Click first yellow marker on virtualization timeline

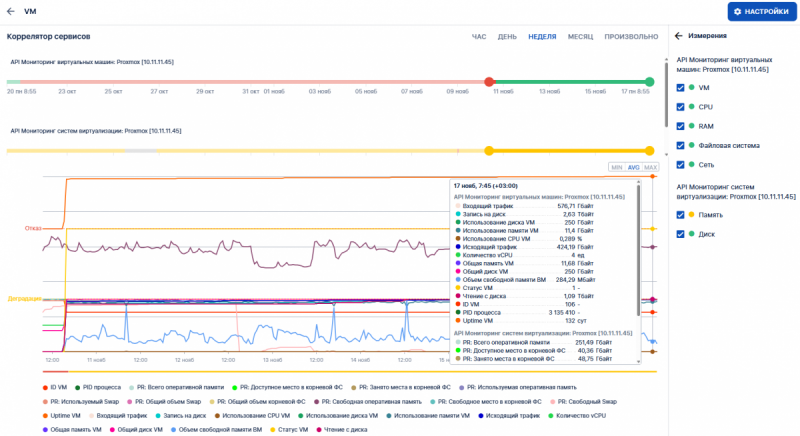point(489,151)
